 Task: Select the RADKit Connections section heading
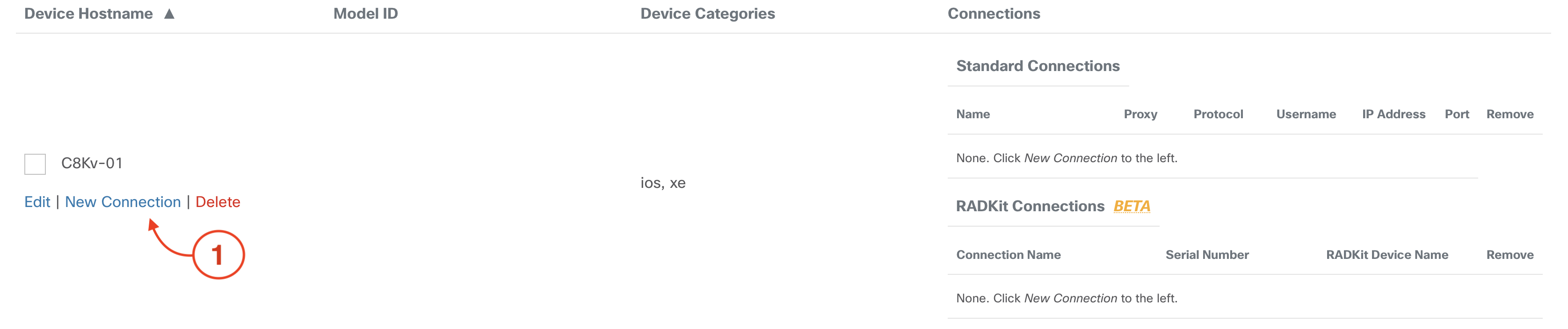[x=1030, y=206]
